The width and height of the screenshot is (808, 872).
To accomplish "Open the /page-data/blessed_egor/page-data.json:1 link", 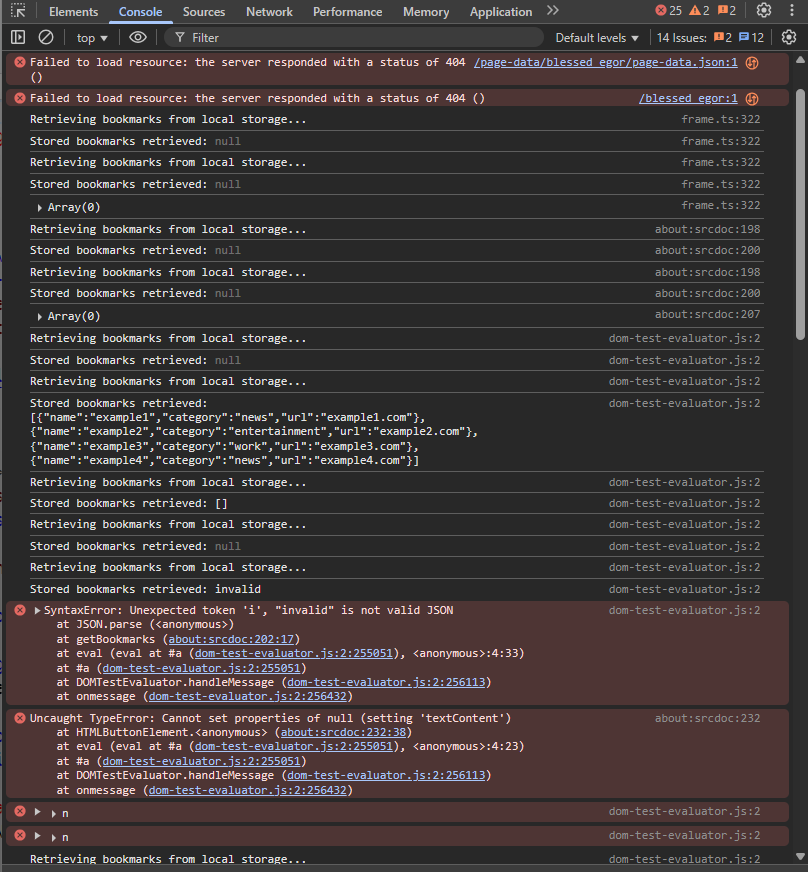I will tap(606, 62).
